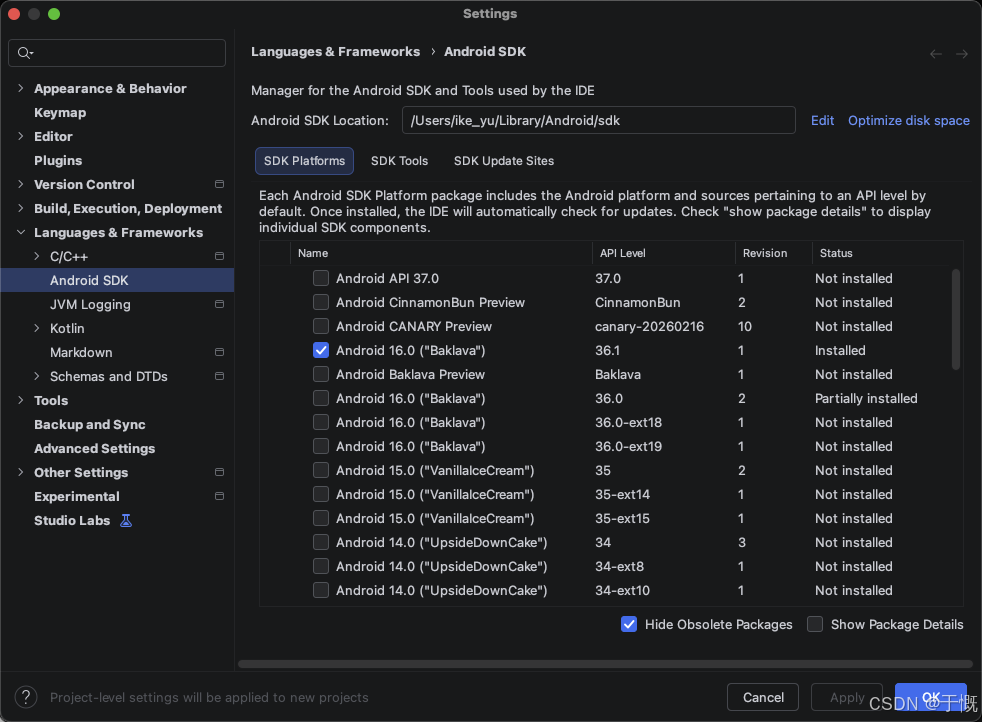Expand the Kotlin settings node
982x722 pixels.
[x=37, y=329]
